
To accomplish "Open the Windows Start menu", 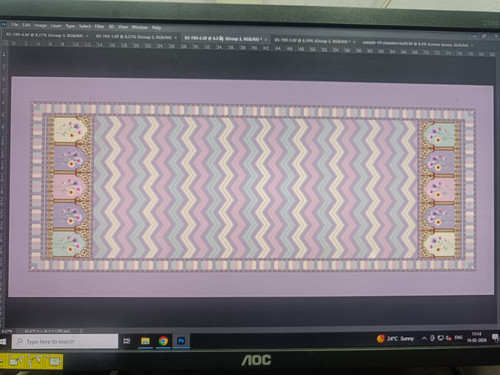I will point(3,342).
